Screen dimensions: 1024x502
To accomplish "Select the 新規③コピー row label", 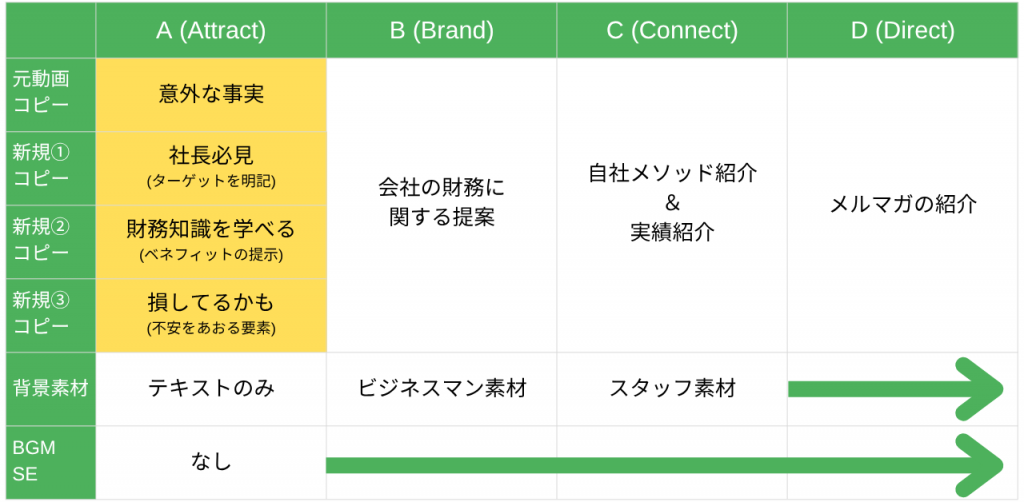I will (51, 316).
